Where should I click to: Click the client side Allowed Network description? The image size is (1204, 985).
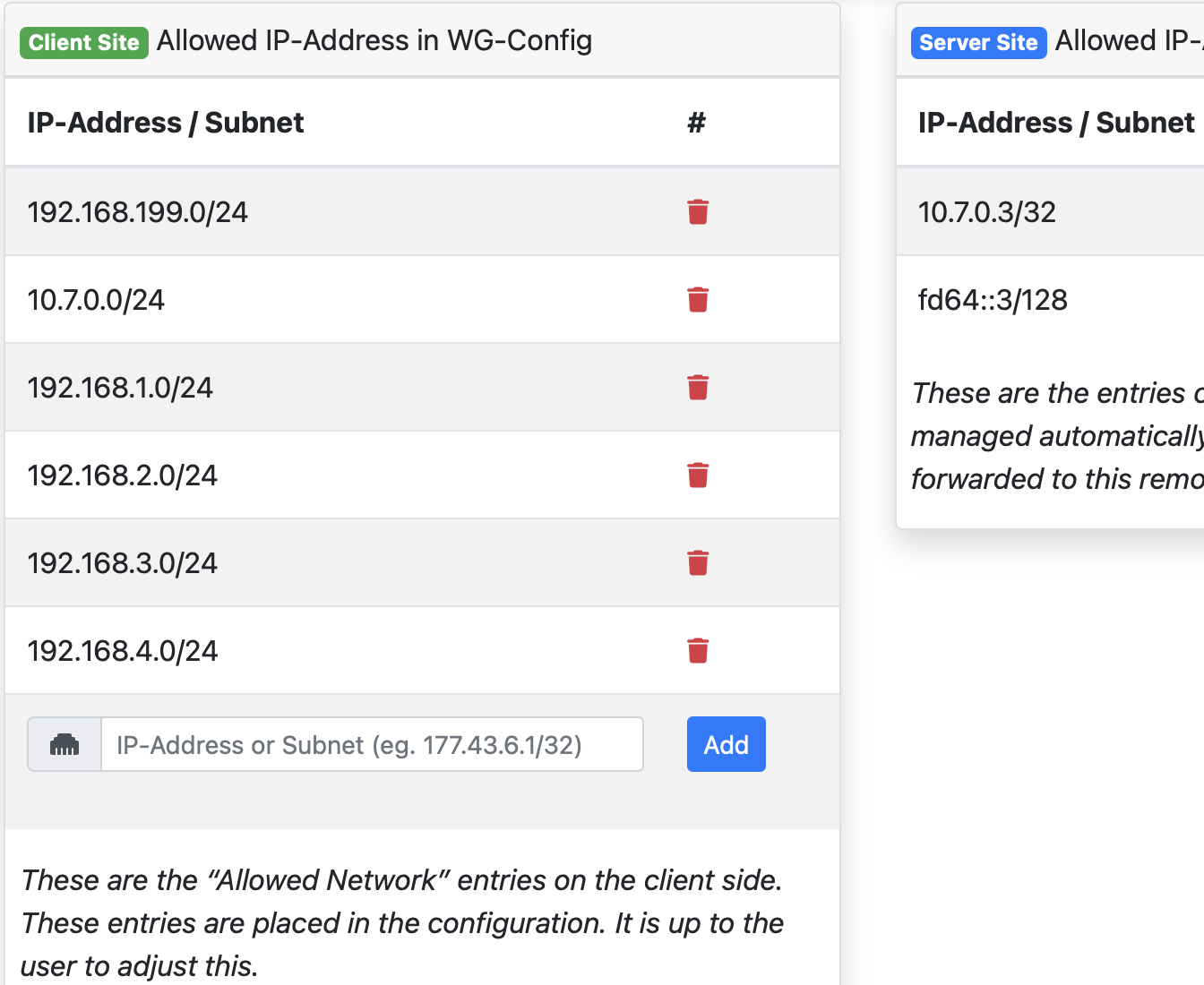point(402,923)
